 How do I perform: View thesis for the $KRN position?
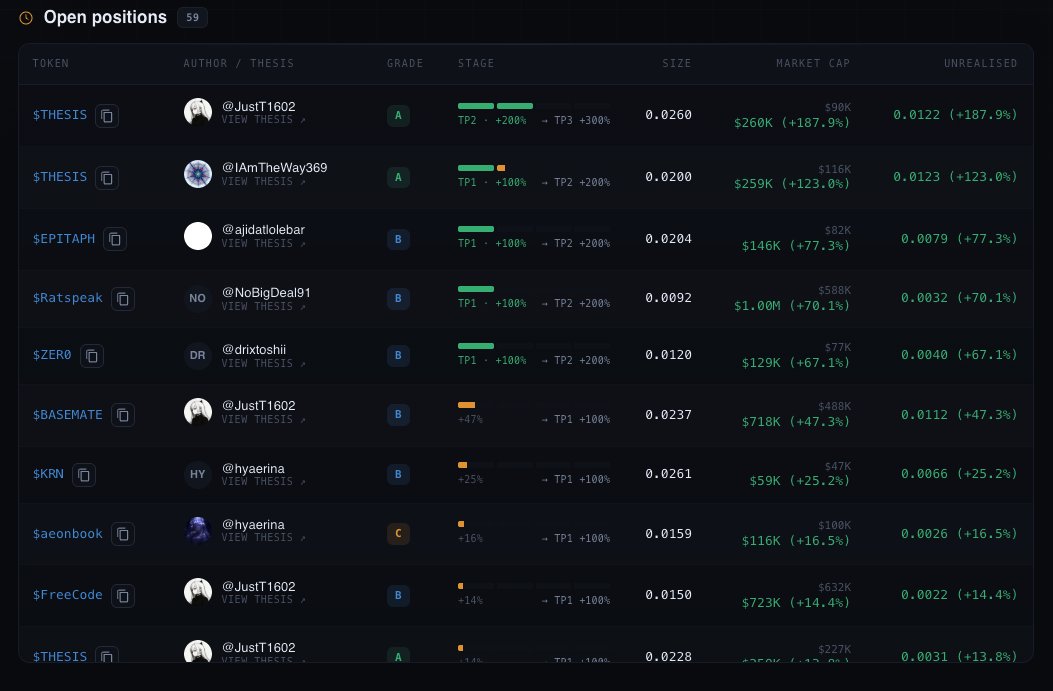point(264,481)
